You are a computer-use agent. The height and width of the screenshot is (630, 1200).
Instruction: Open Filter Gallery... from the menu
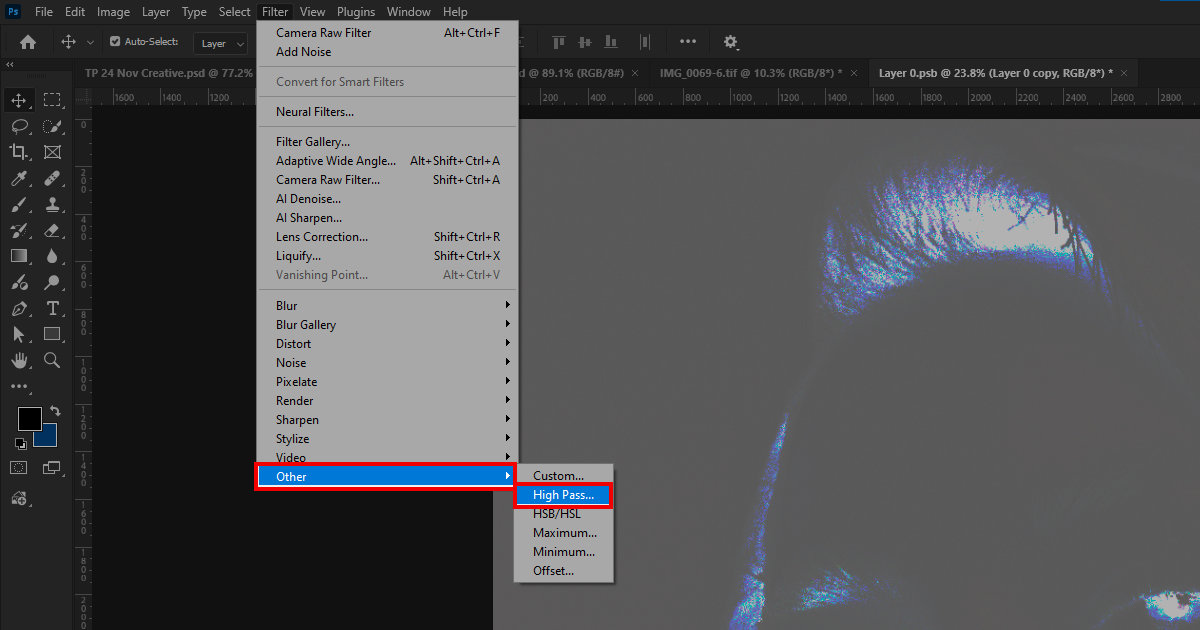(387, 142)
